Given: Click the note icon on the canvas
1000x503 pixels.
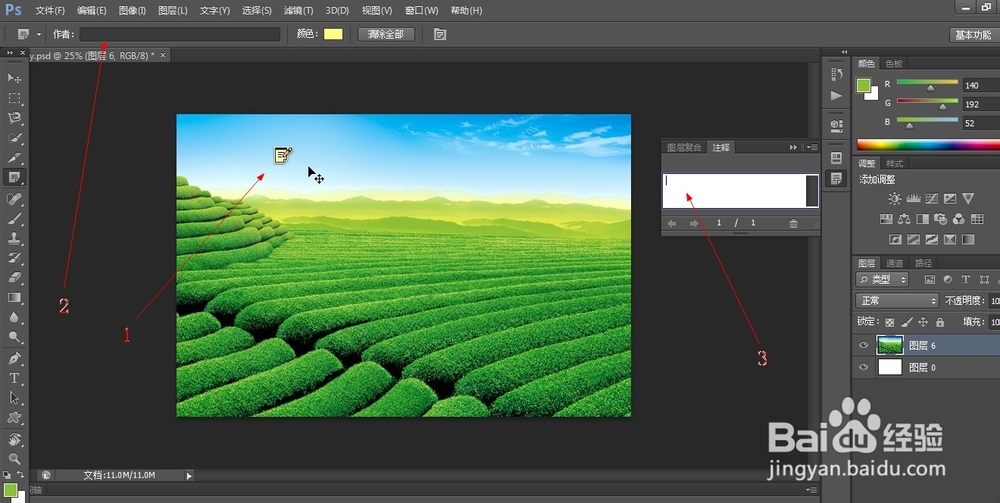Looking at the screenshot, I should pos(283,155).
